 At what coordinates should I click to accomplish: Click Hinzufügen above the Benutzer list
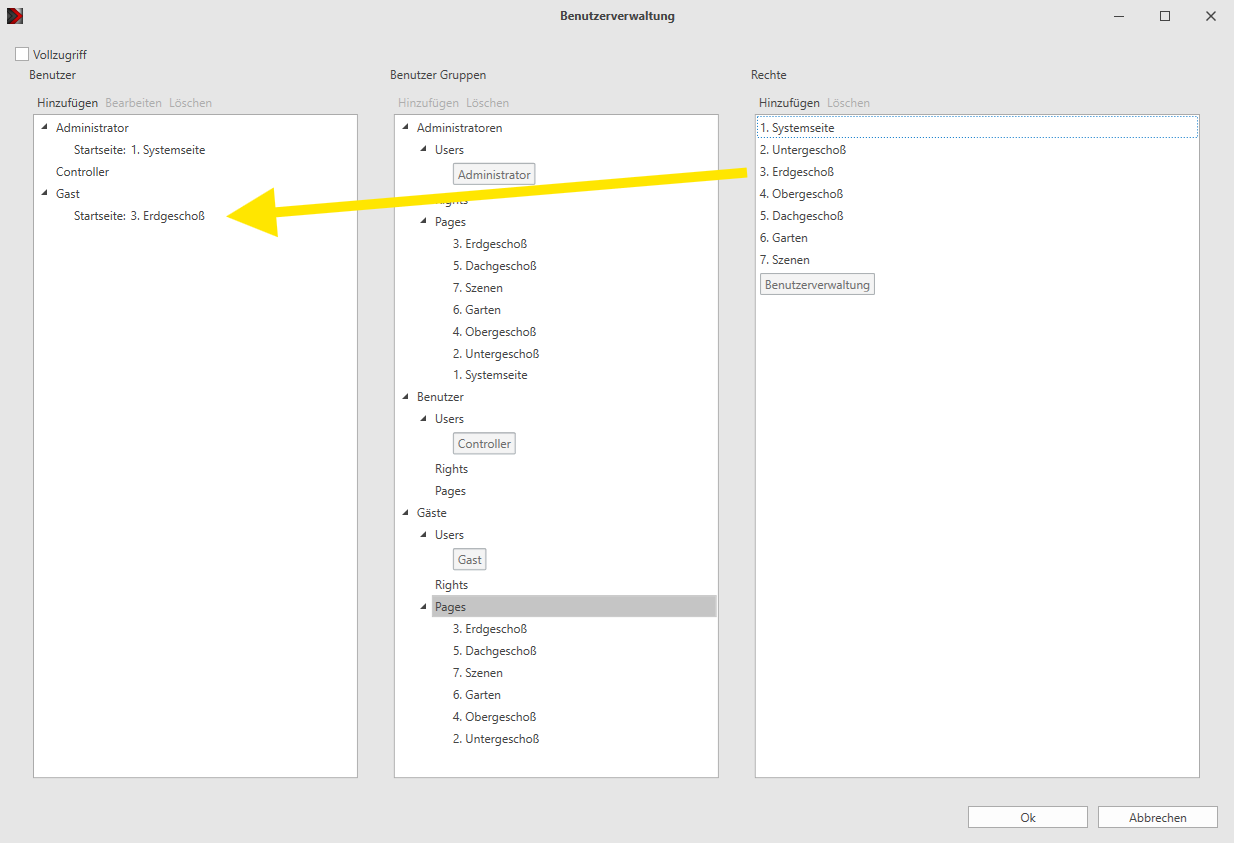coord(68,103)
